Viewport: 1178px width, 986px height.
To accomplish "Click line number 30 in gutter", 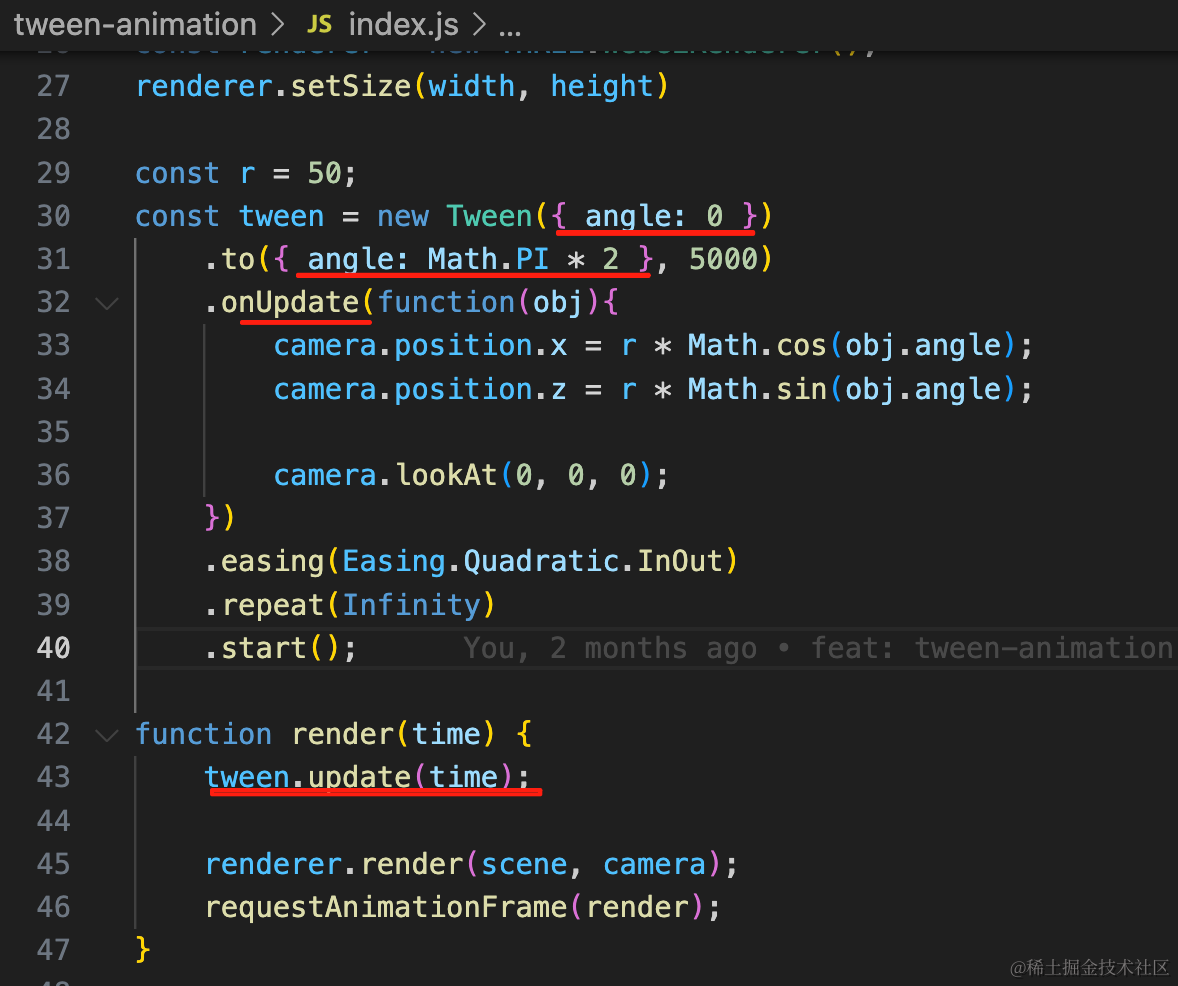I will pyautogui.click(x=53, y=216).
